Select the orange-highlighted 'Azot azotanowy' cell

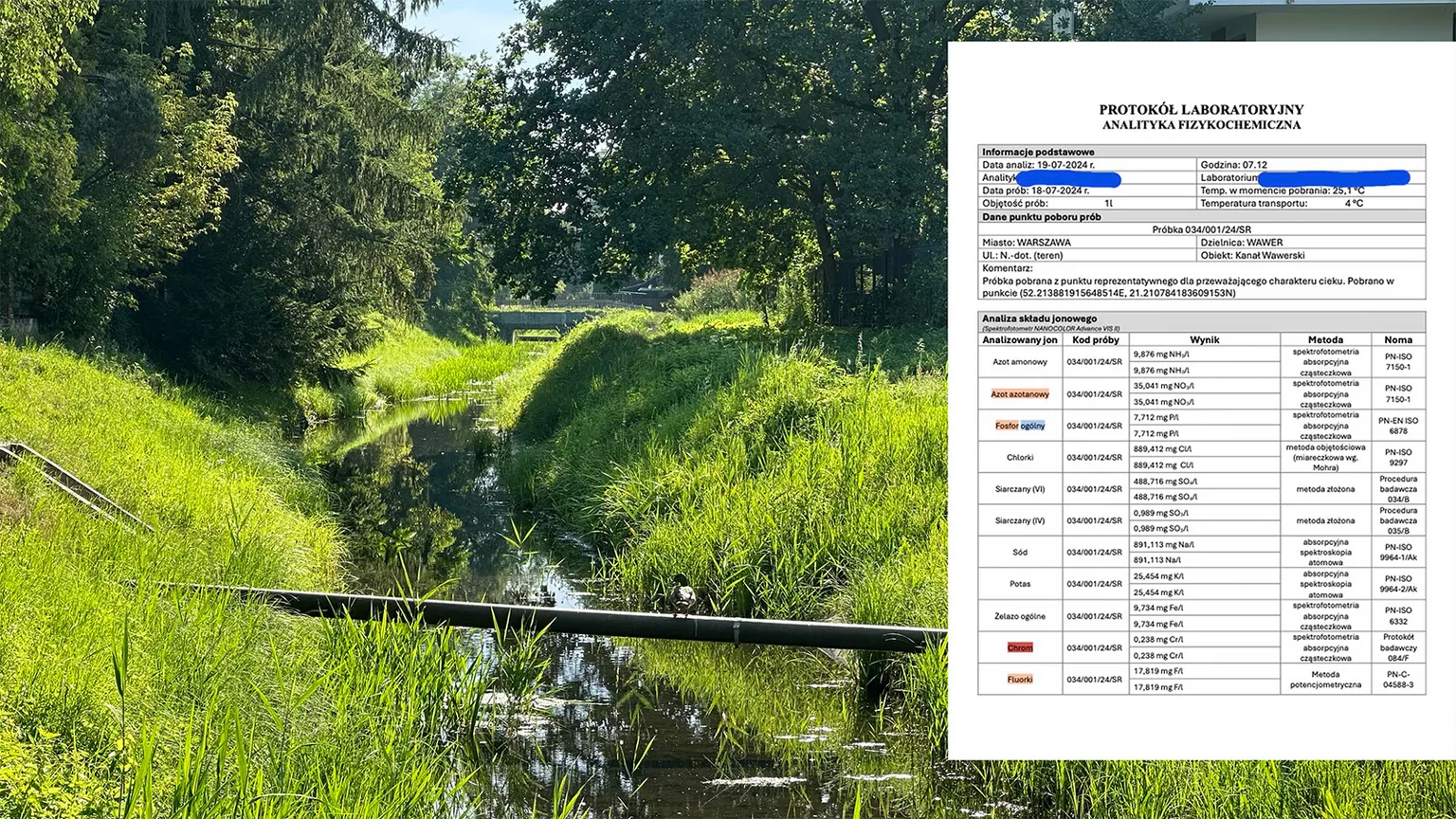click(1020, 393)
